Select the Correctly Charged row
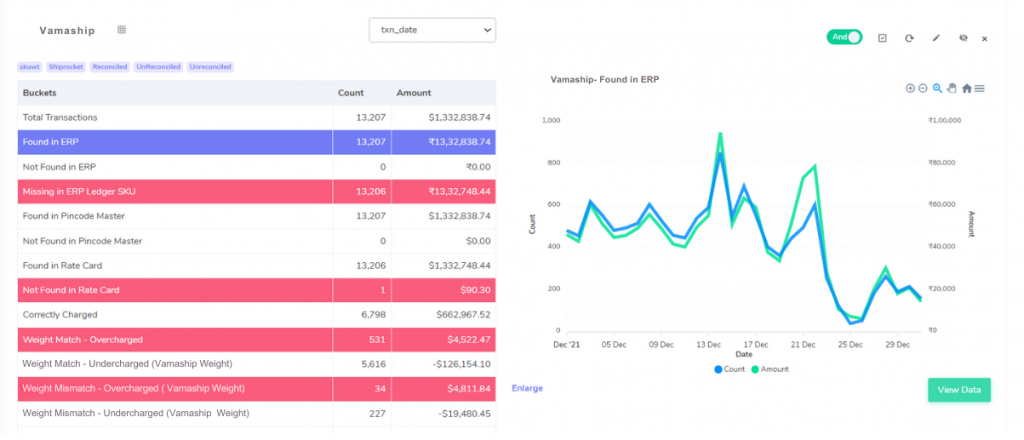 pos(257,315)
